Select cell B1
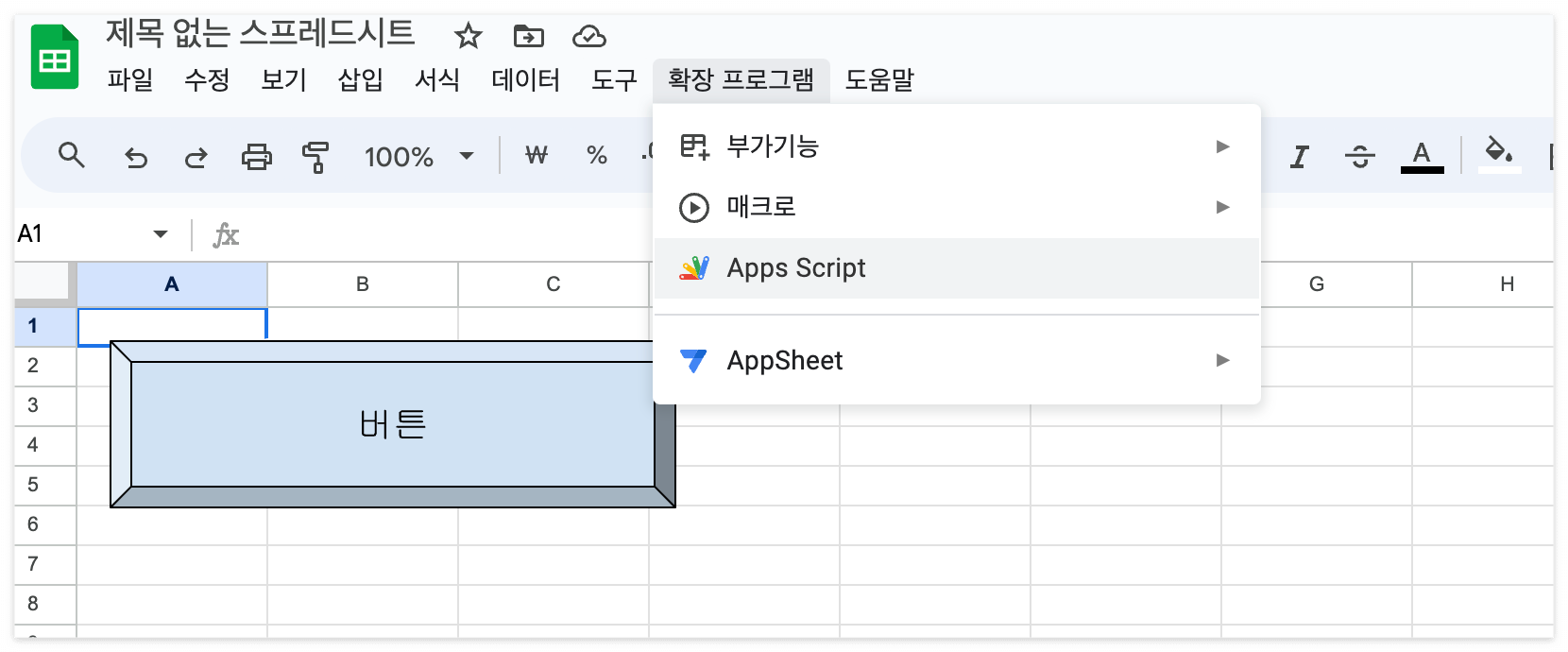The image size is (1568, 652). click(x=363, y=325)
